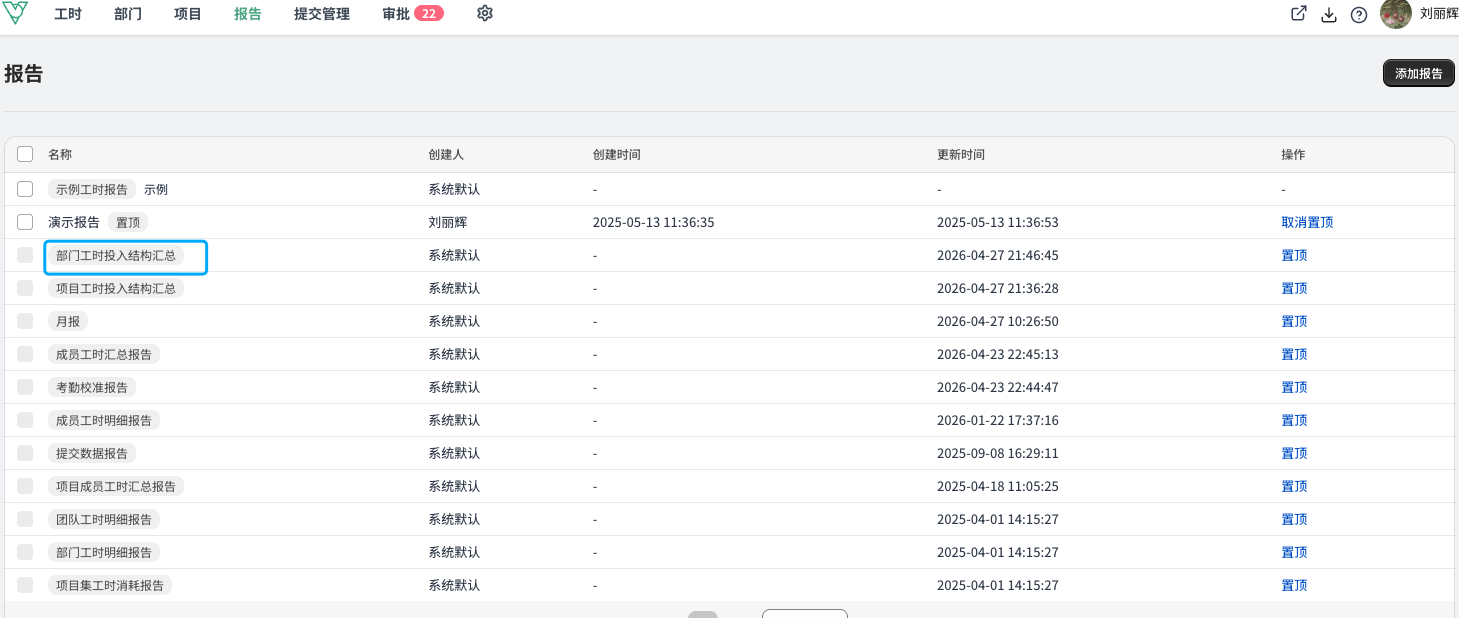Click the external link icon

(x=1299, y=14)
